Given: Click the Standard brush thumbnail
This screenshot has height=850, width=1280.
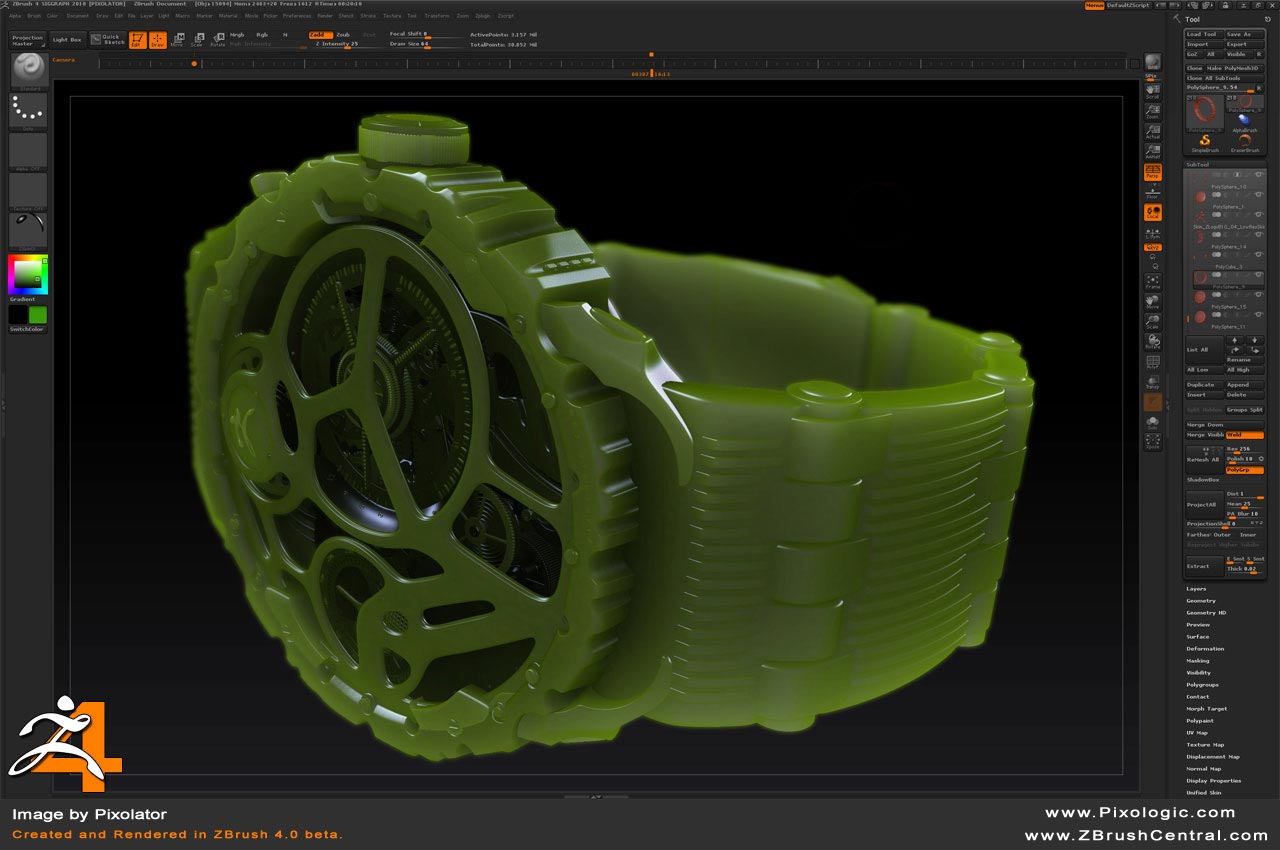Looking at the screenshot, I should 28,69.
